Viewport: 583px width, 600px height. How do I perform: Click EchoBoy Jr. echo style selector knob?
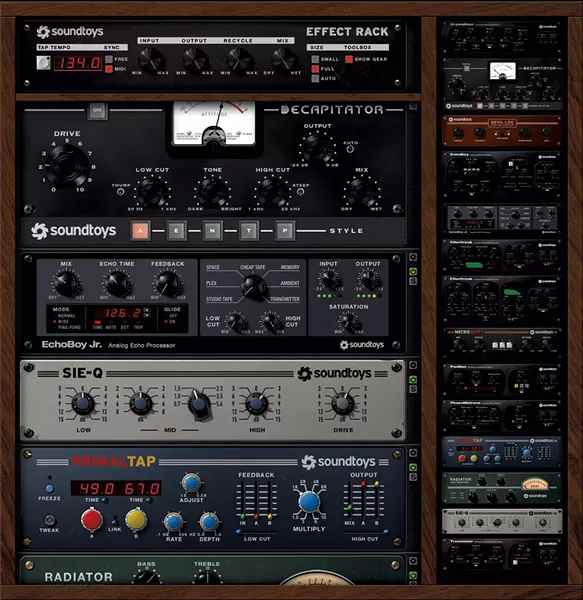(252, 285)
